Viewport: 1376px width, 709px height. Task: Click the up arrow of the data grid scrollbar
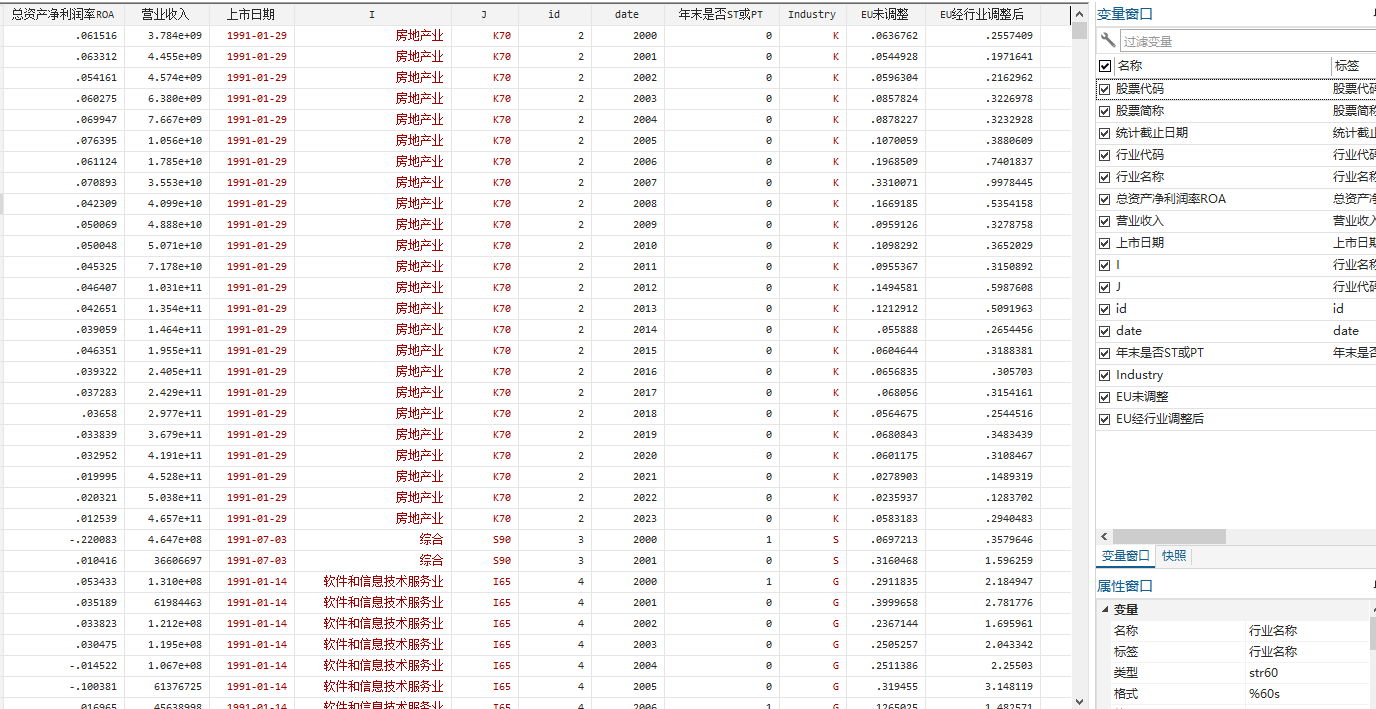coord(1079,14)
